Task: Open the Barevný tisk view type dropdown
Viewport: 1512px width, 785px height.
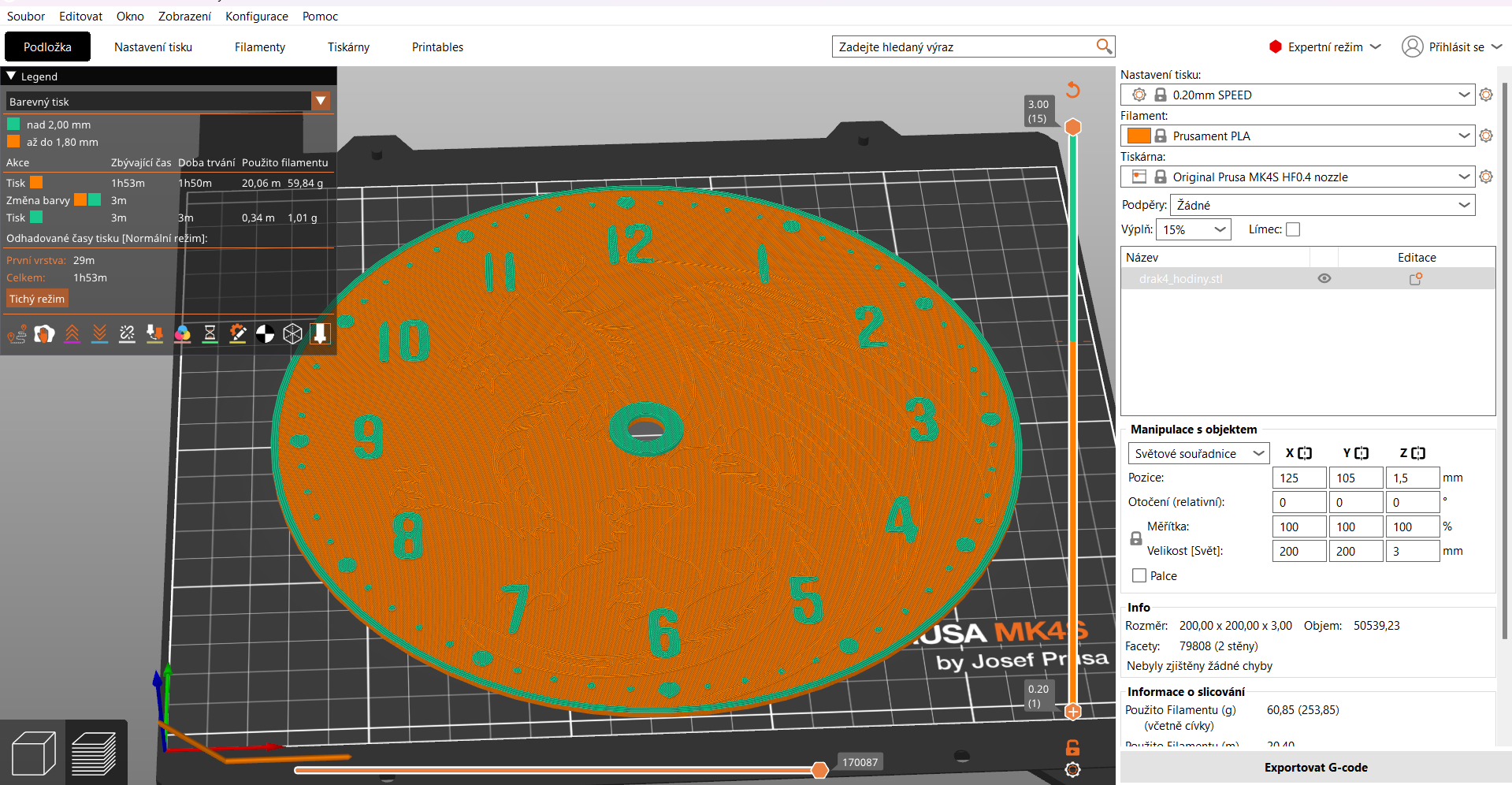Action: point(321,101)
